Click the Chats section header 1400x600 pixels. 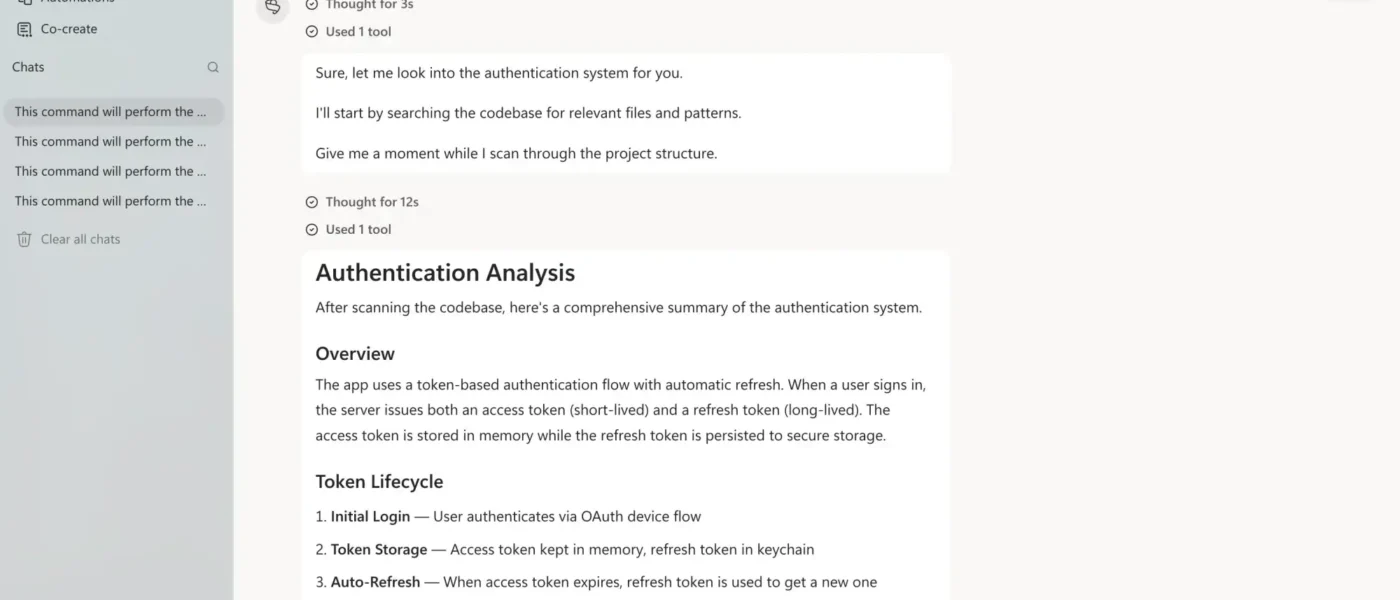tap(28, 67)
